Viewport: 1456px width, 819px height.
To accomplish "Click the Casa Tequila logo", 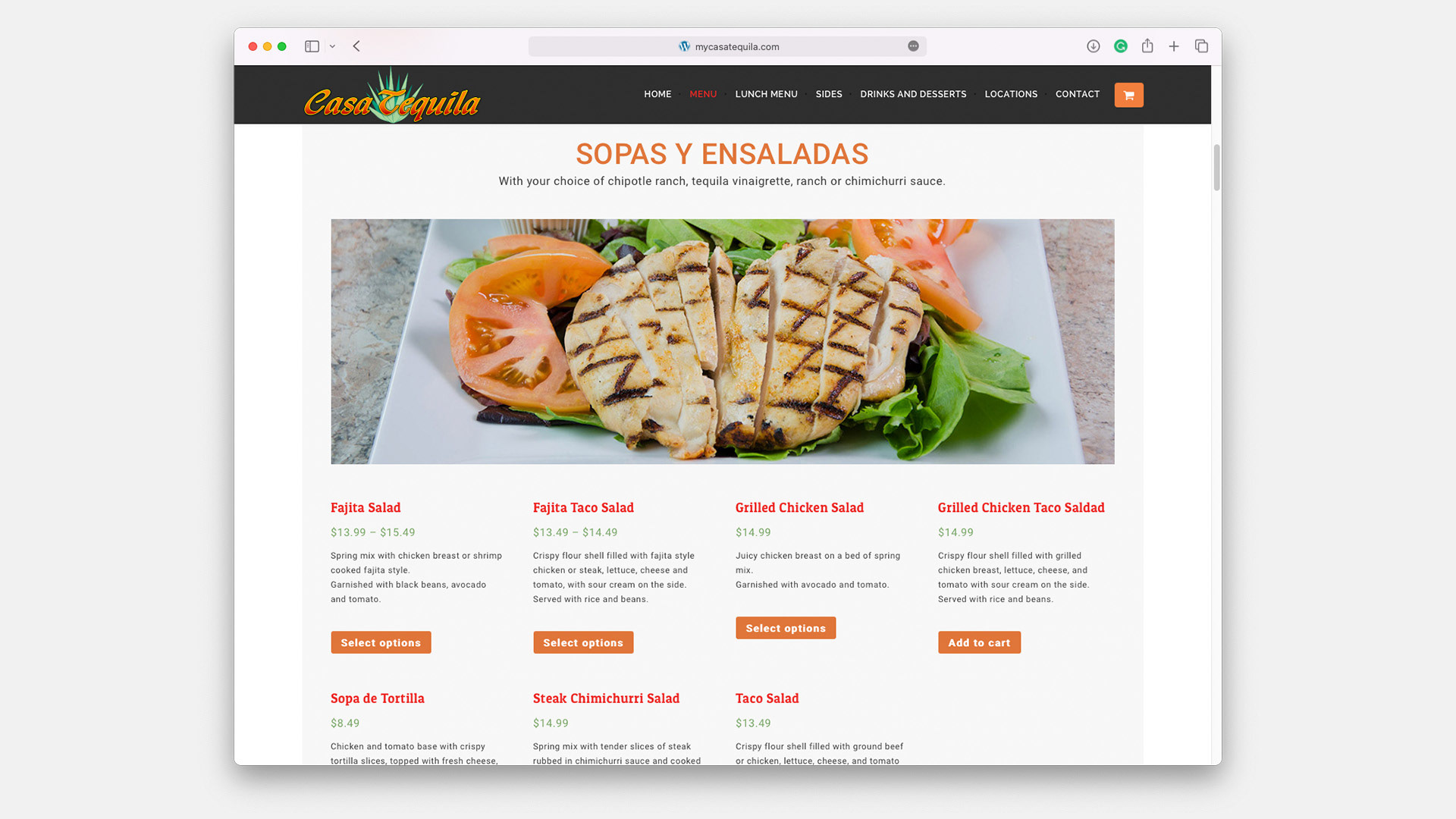I will (392, 96).
